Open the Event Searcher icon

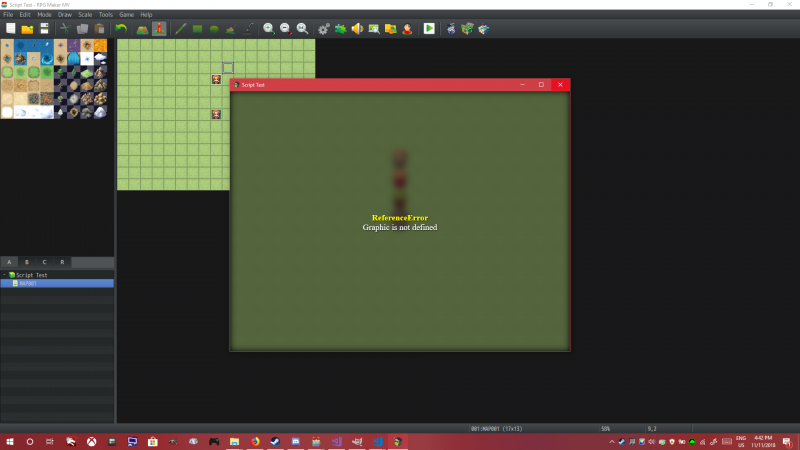point(374,29)
